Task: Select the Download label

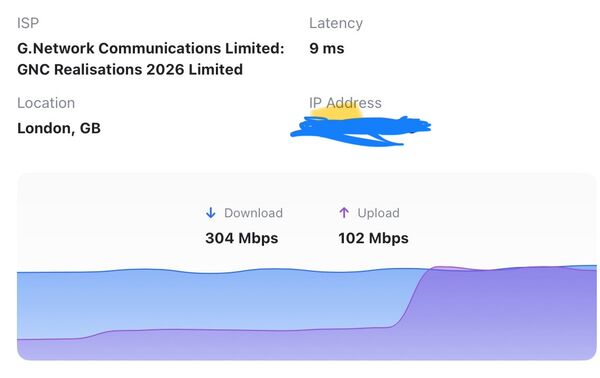Action: tap(253, 213)
